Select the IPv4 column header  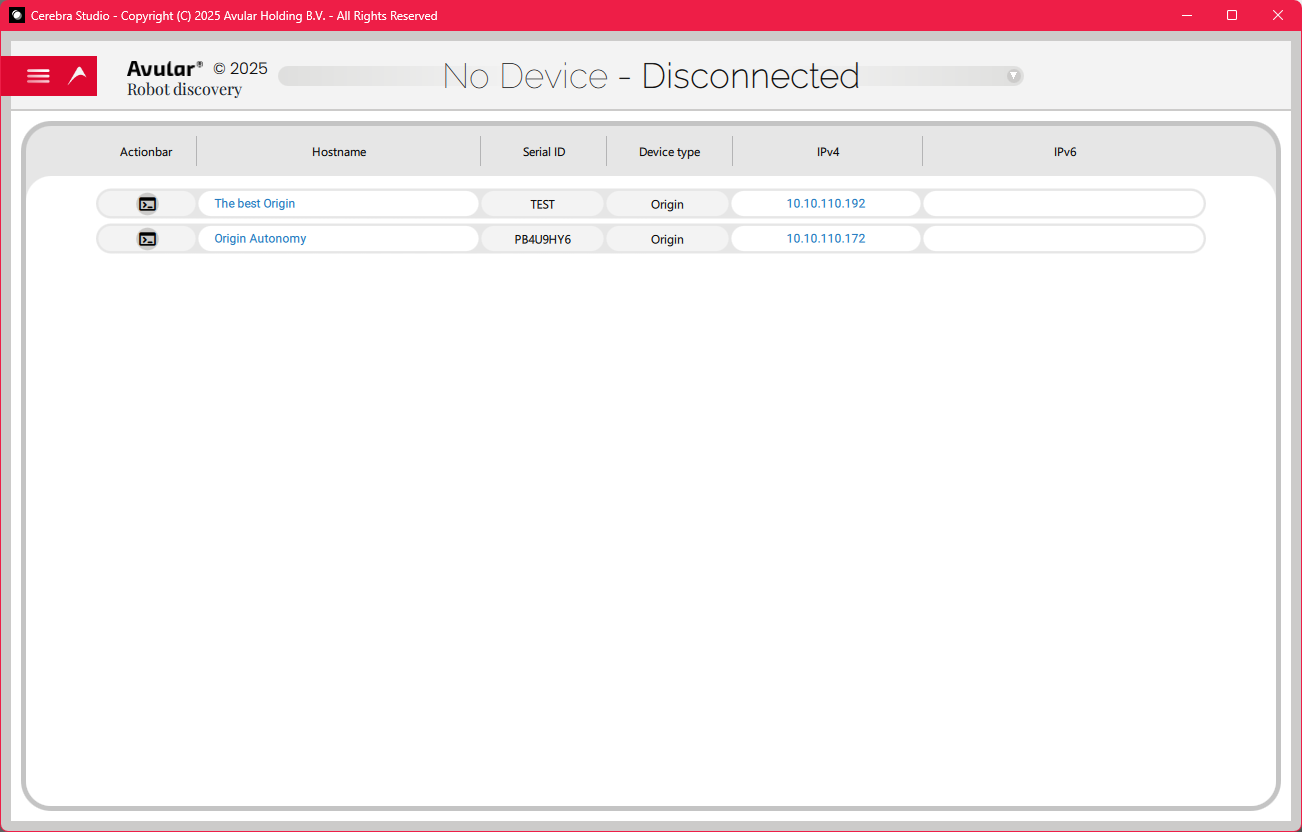coord(828,152)
